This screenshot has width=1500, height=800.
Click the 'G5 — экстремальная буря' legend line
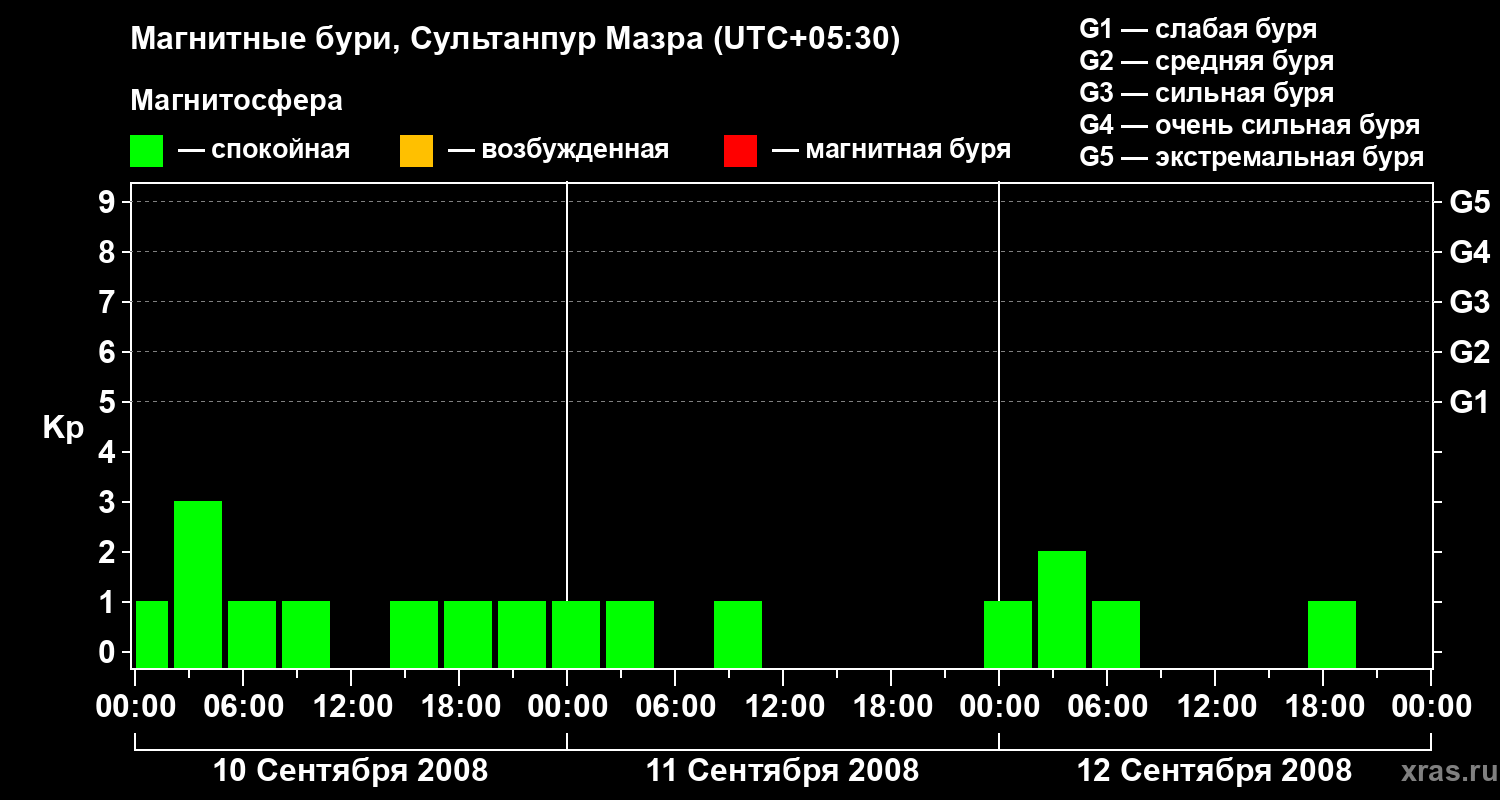click(x=1252, y=158)
